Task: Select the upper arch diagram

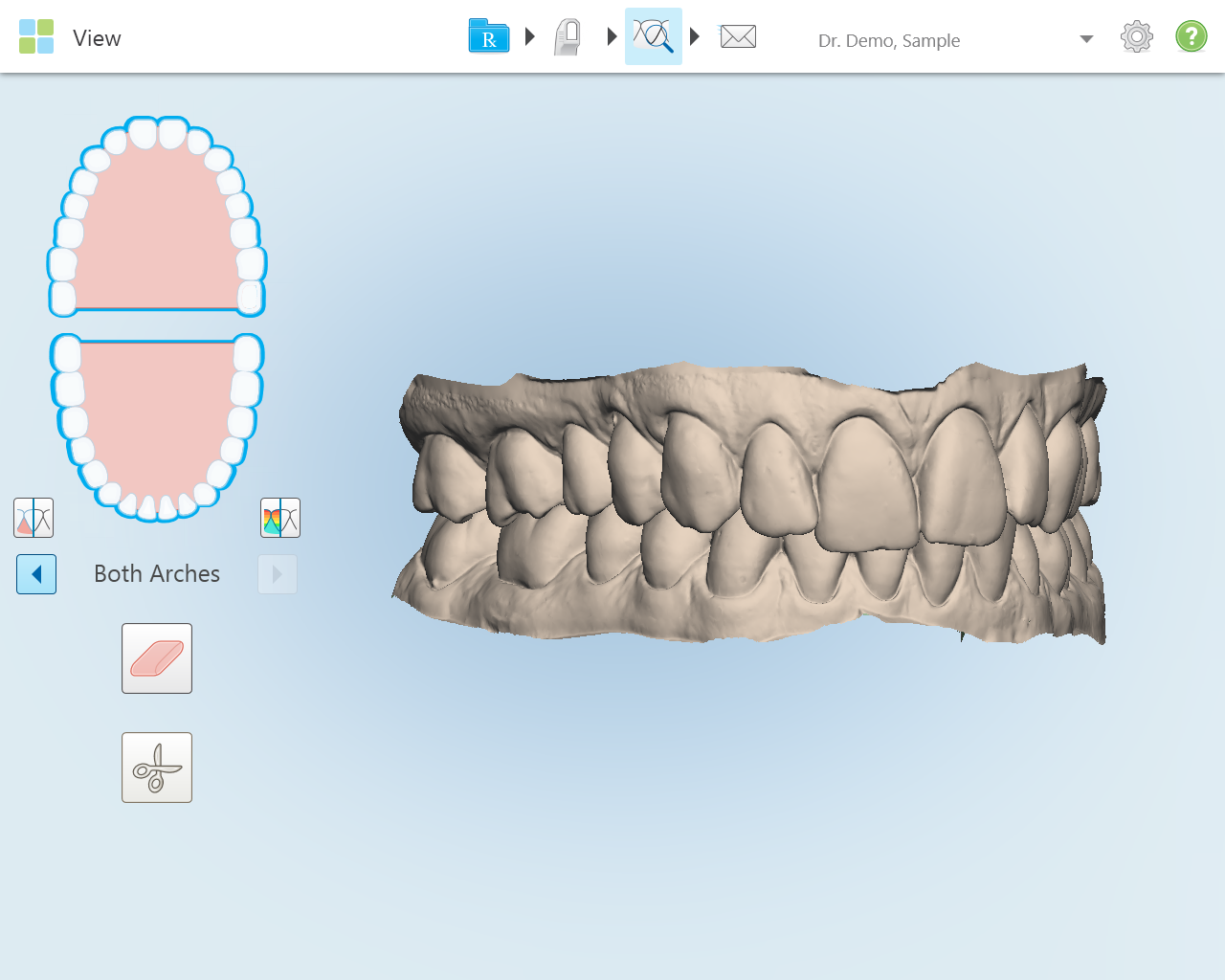Action: (157, 217)
